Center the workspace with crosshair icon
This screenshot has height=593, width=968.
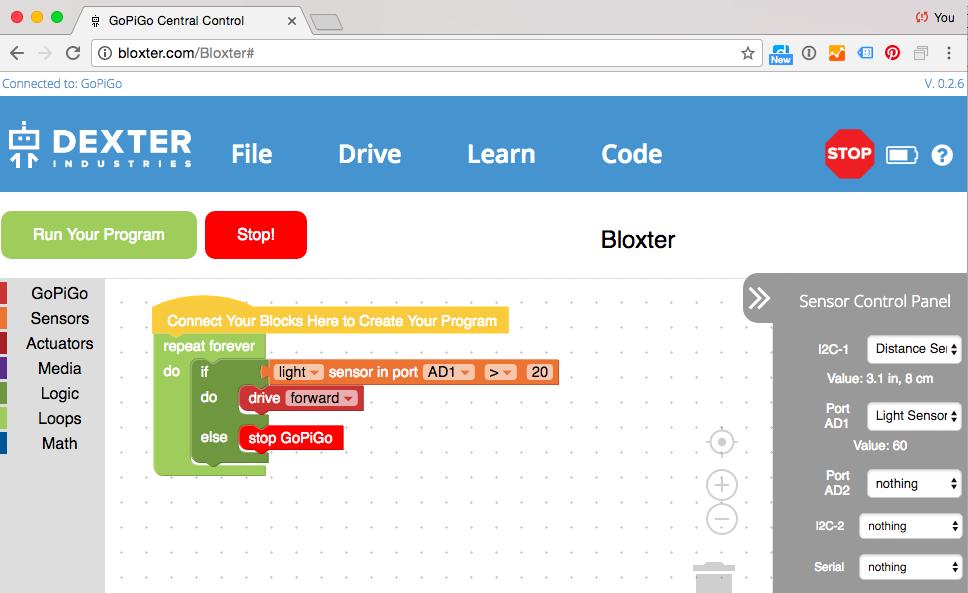pyautogui.click(x=722, y=441)
